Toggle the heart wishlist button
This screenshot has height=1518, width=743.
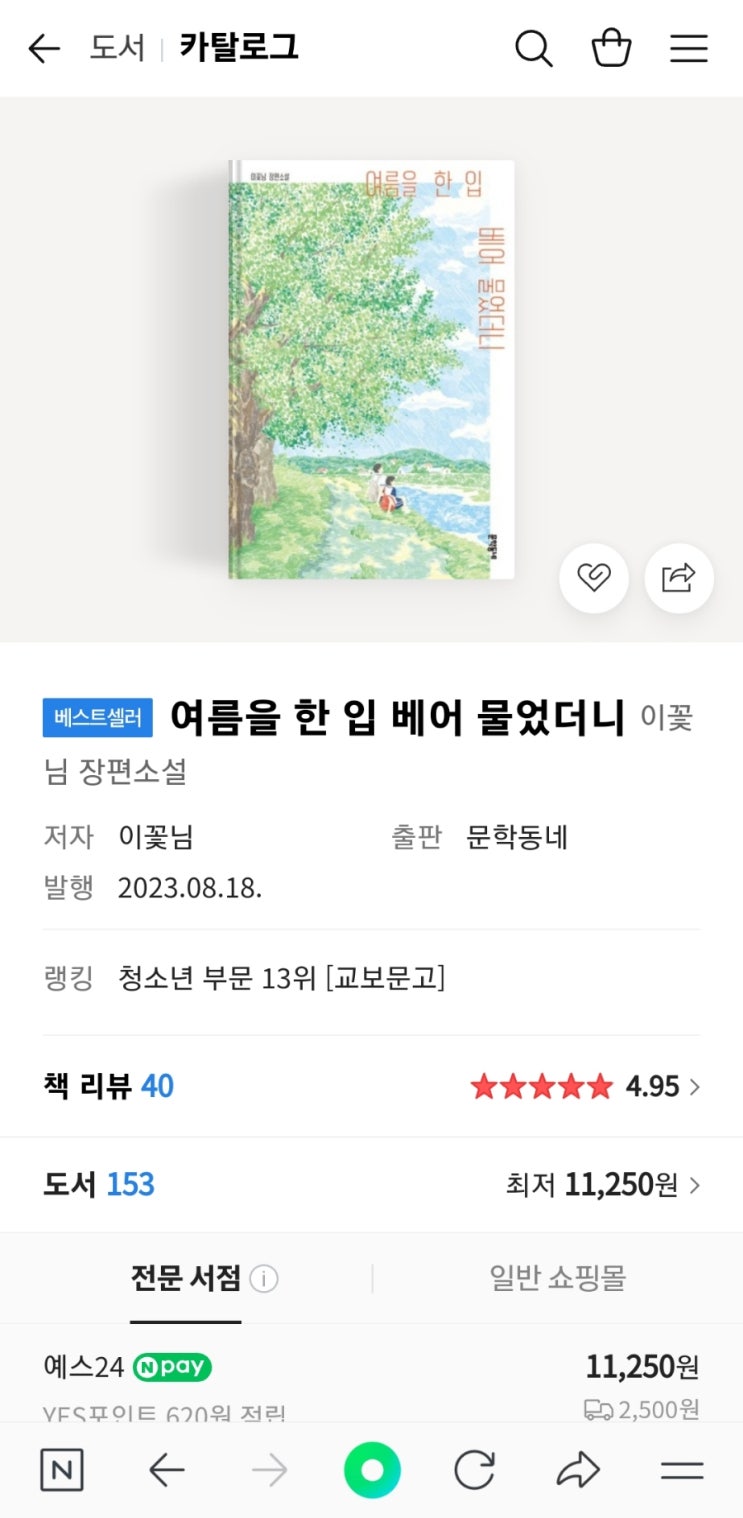pos(594,578)
